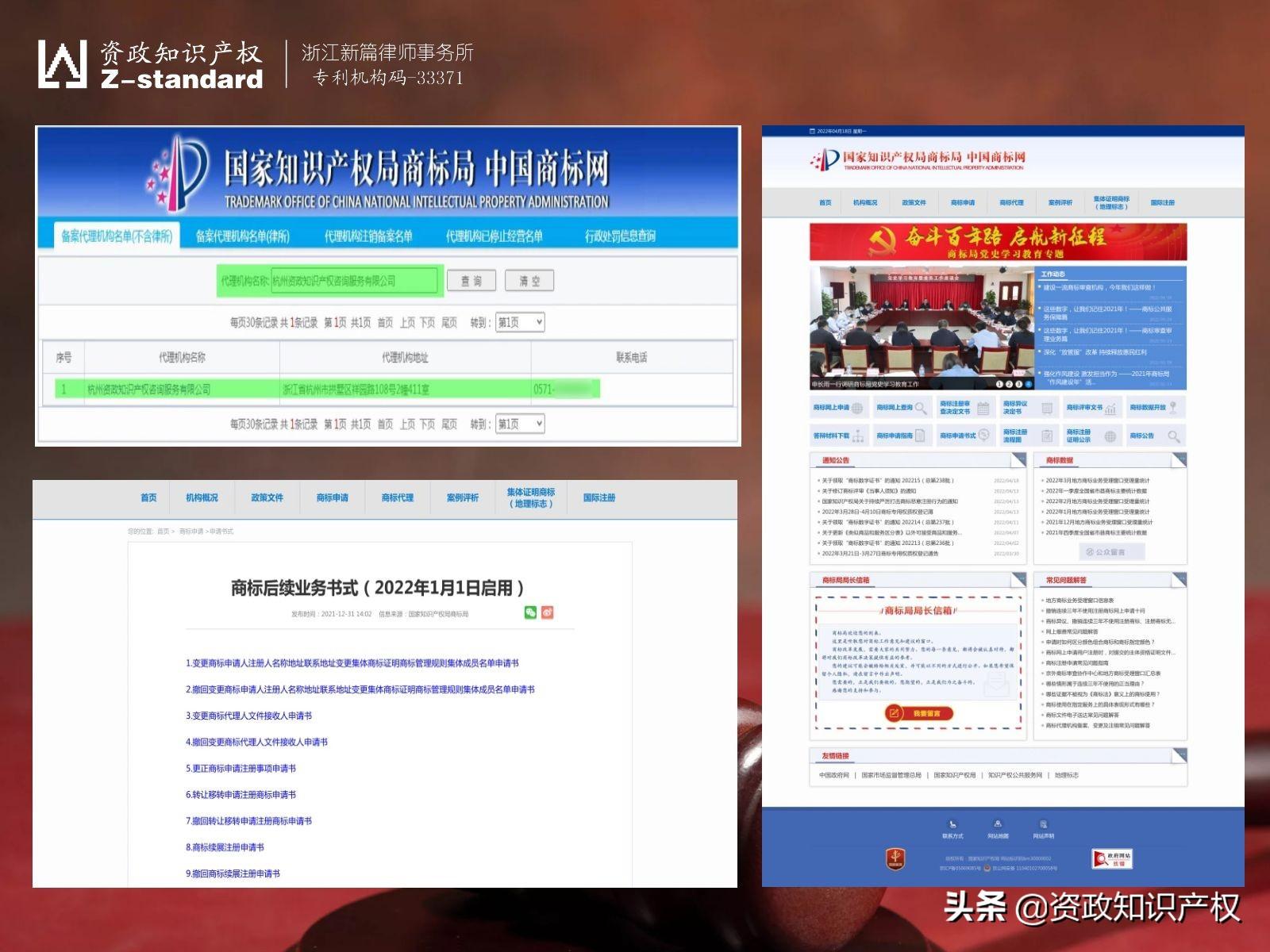Click the red government shield badge in footer
The image size is (1270, 952).
coord(895,858)
